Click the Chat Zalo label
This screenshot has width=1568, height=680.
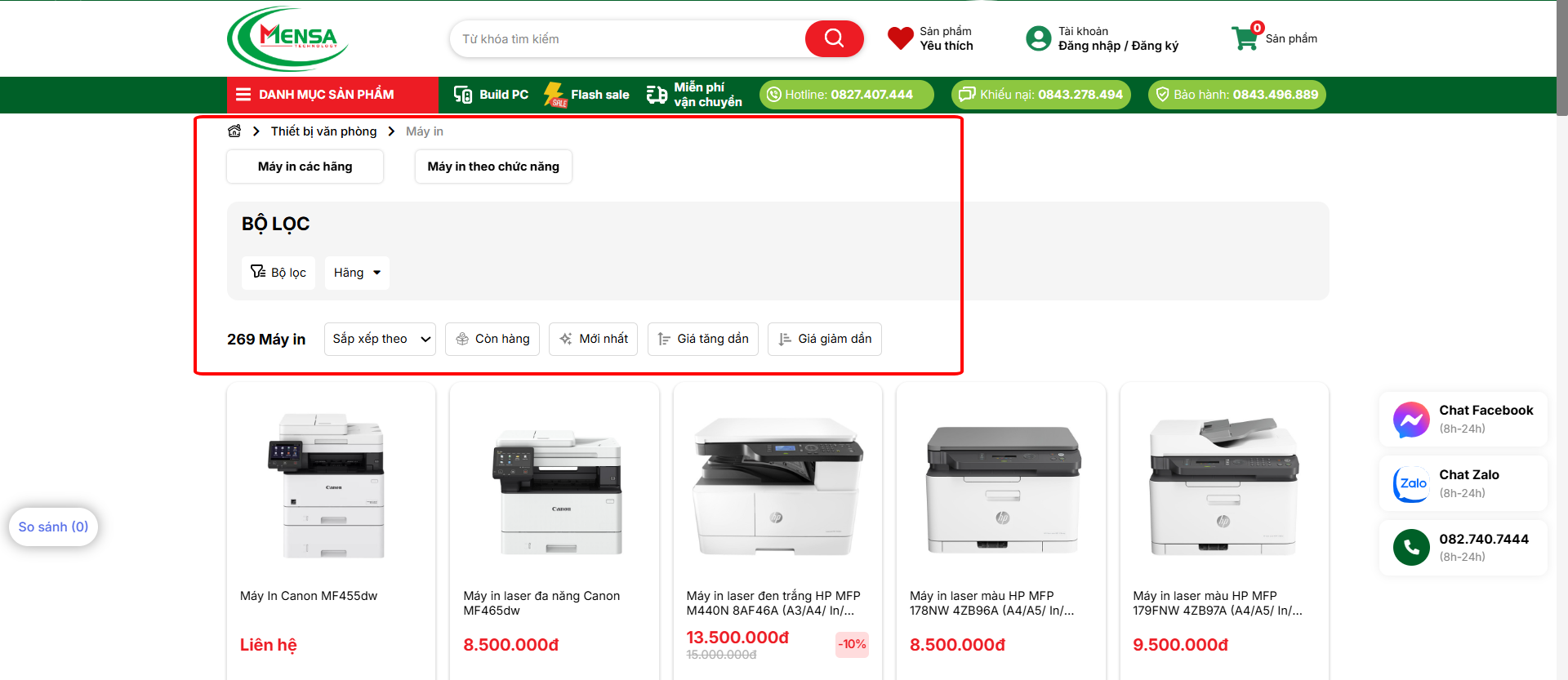pyautogui.click(x=1469, y=475)
